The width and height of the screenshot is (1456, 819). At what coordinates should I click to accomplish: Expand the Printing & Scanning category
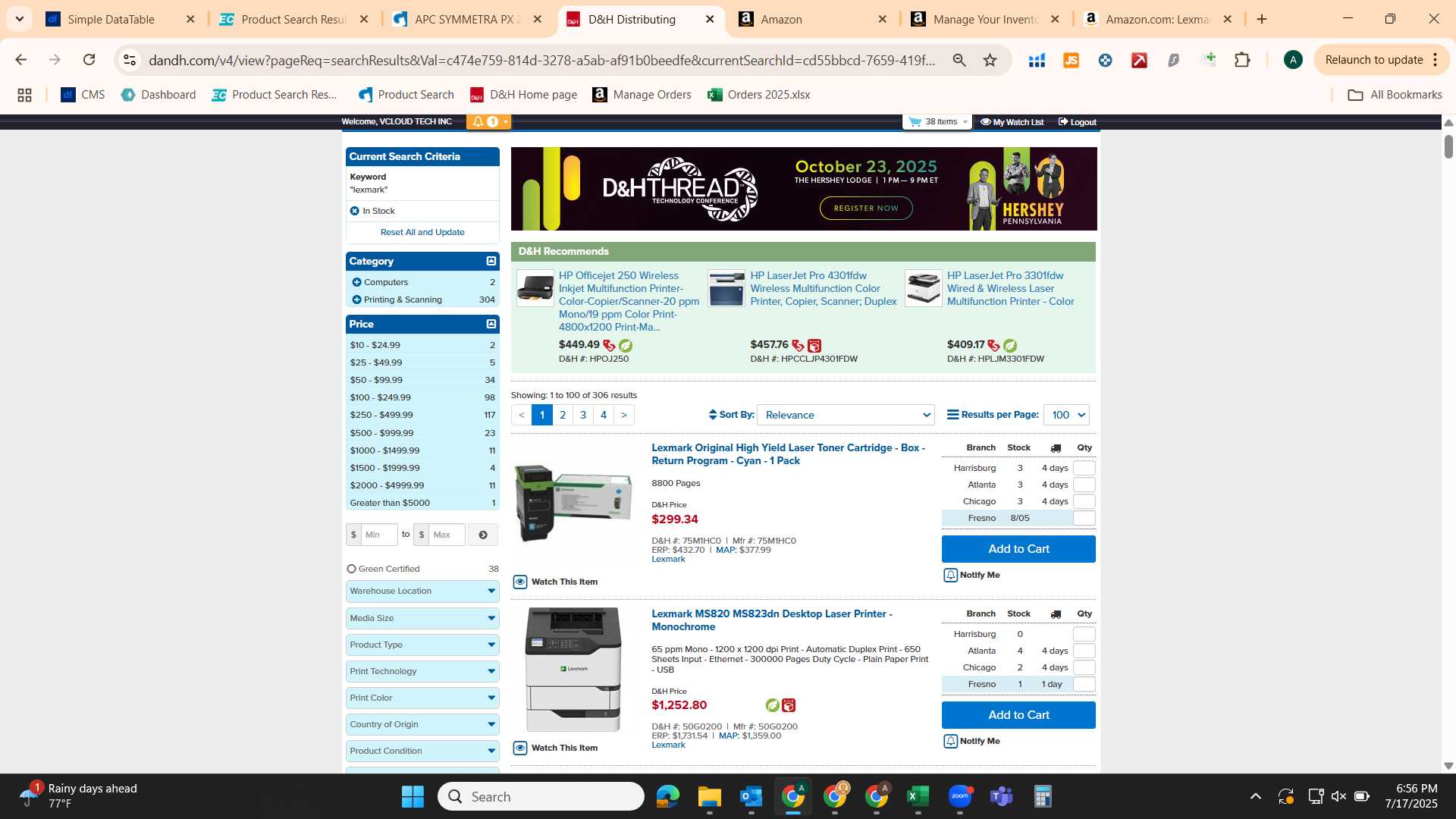pyautogui.click(x=356, y=300)
